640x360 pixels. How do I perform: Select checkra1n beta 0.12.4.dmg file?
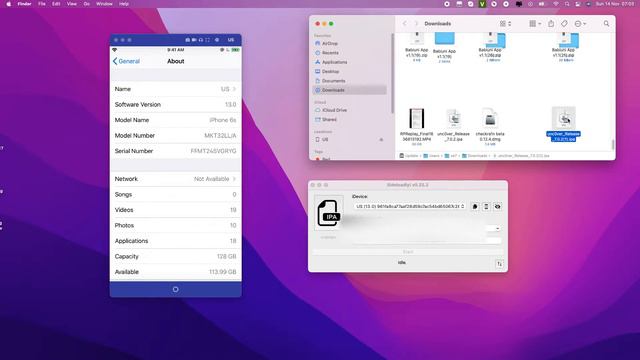(x=490, y=127)
